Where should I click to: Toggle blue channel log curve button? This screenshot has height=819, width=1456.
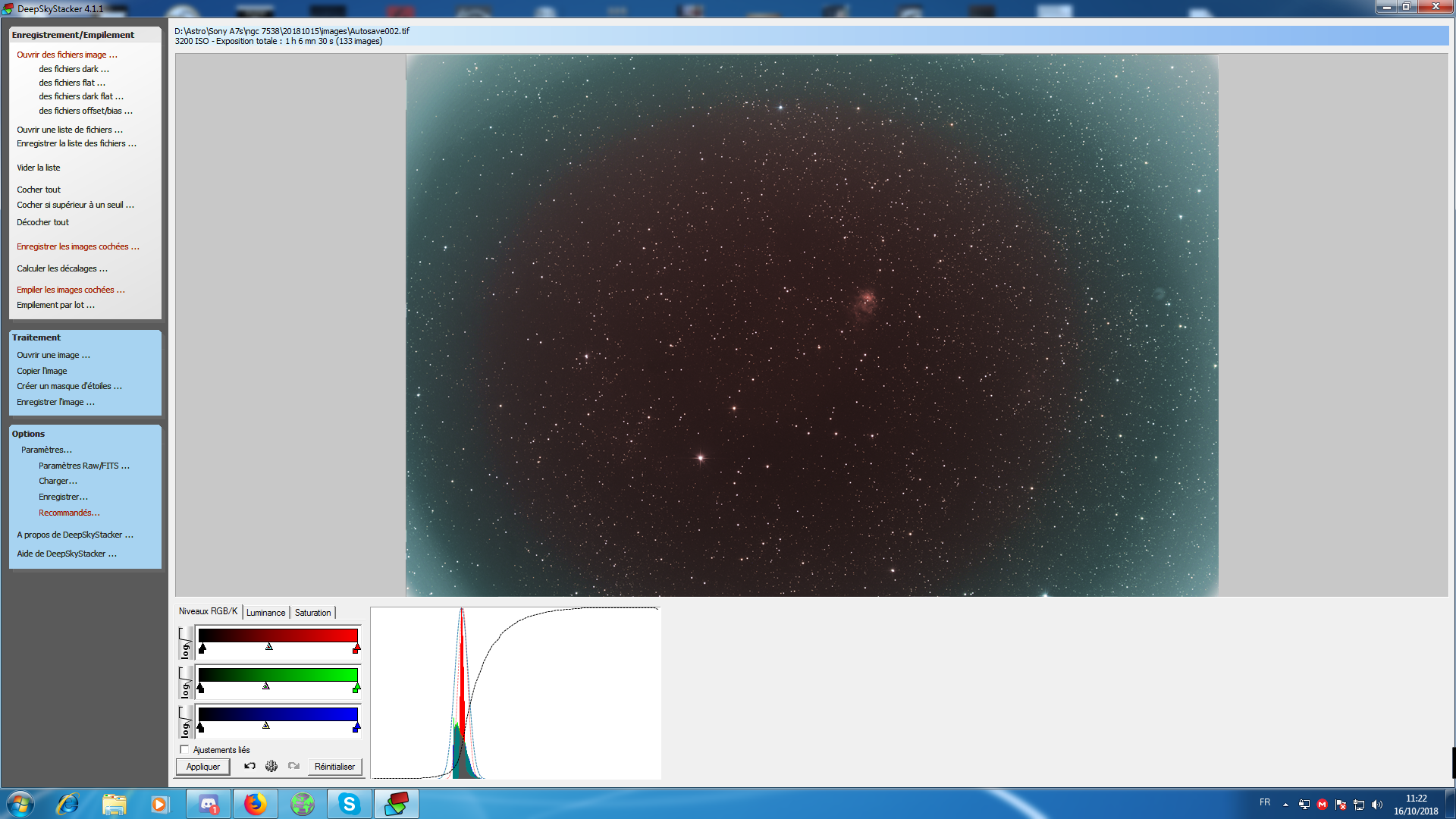tap(185, 722)
